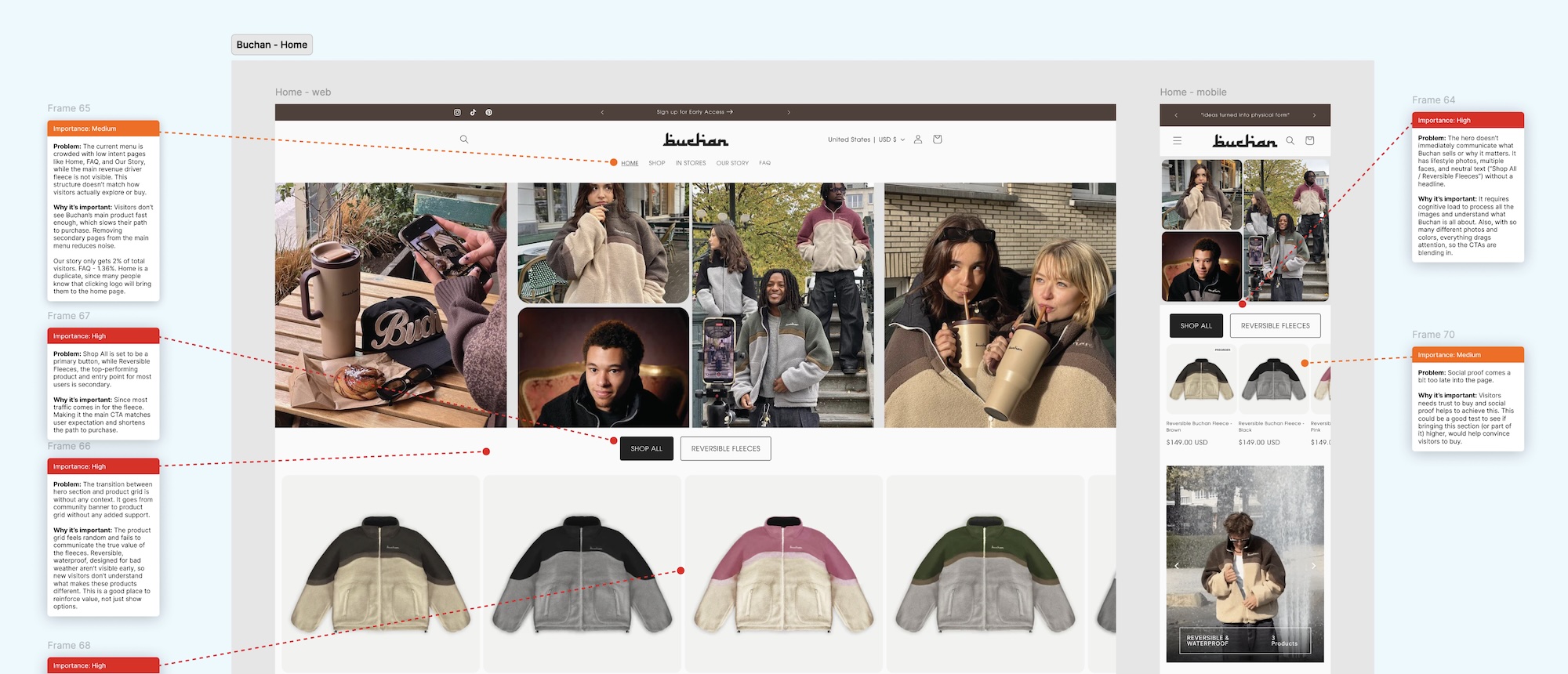Select web hero portrait of man on red chair
Viewport: 1568px width, 674px height.
pyautogui.click(x=604, y=367)
